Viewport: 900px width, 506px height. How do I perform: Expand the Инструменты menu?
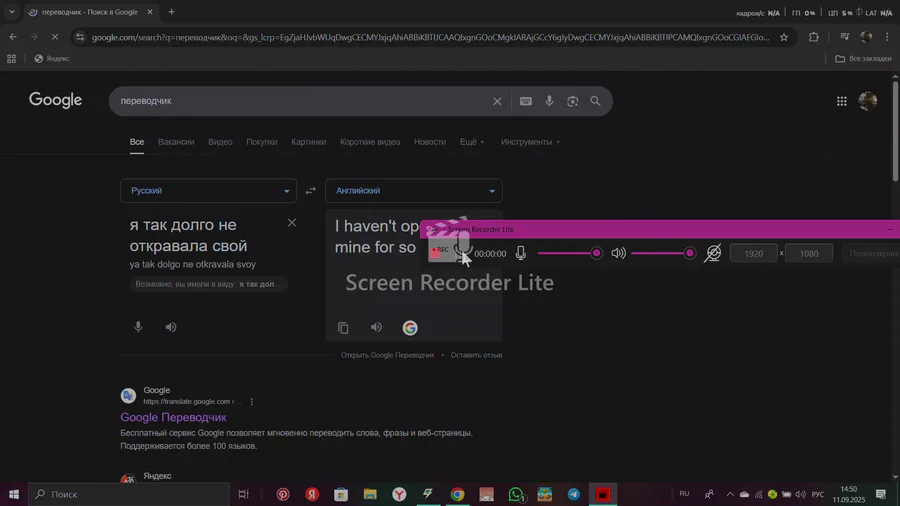click(x=530, y=142)
